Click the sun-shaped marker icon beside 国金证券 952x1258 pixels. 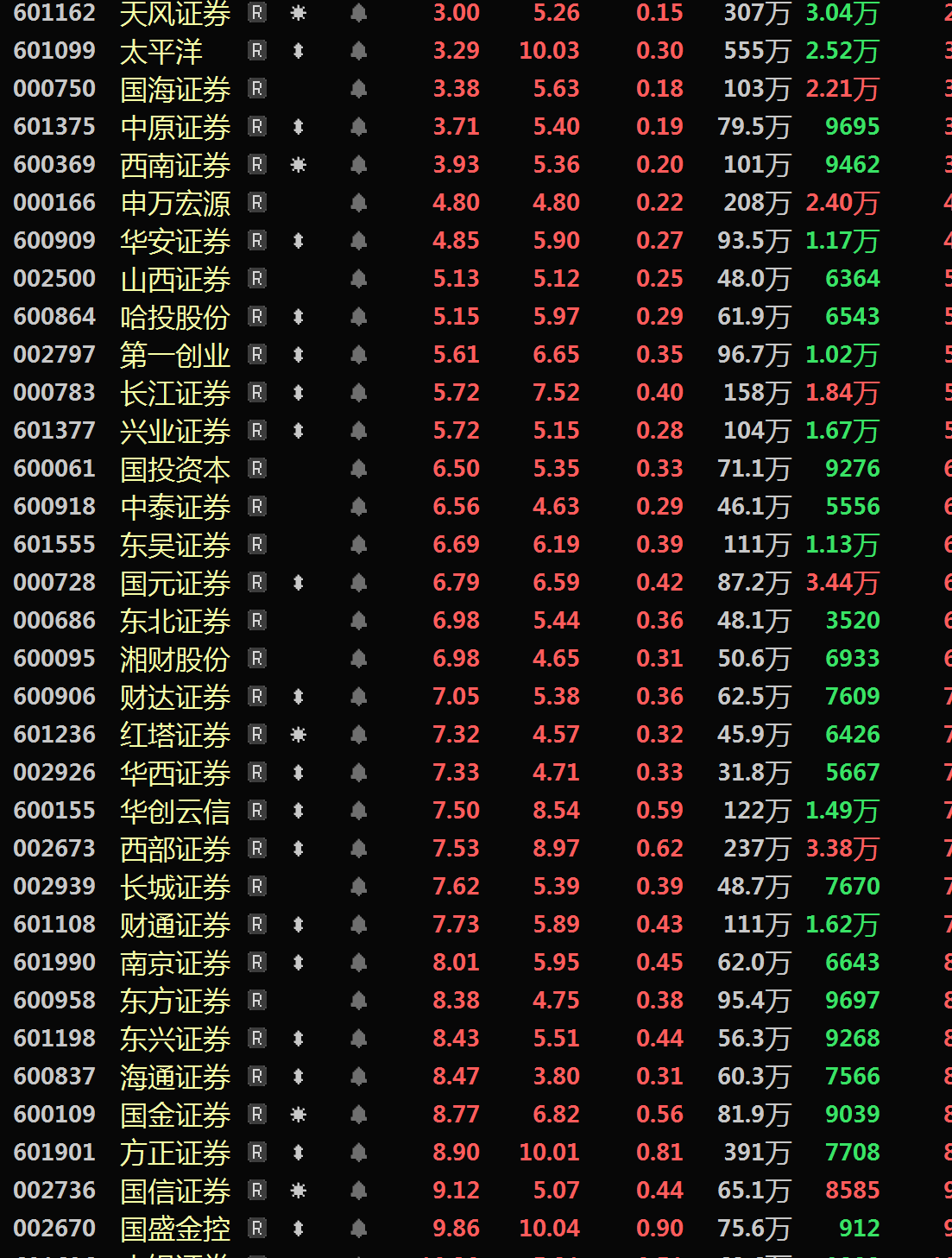[299, 1115]
